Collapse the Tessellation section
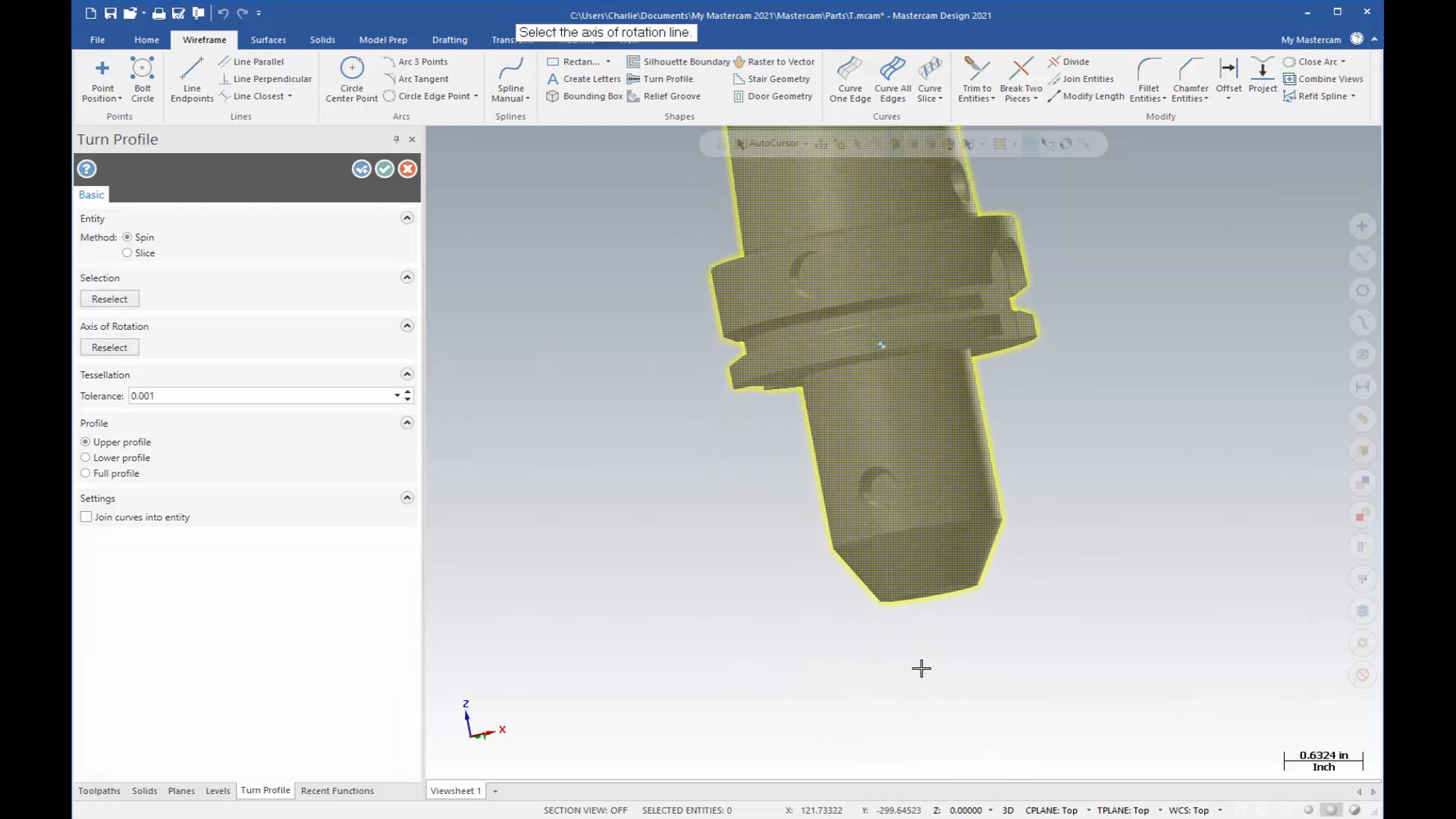Screen dimensions: 1456x819 pyautogui.click(x=406, y=373)
